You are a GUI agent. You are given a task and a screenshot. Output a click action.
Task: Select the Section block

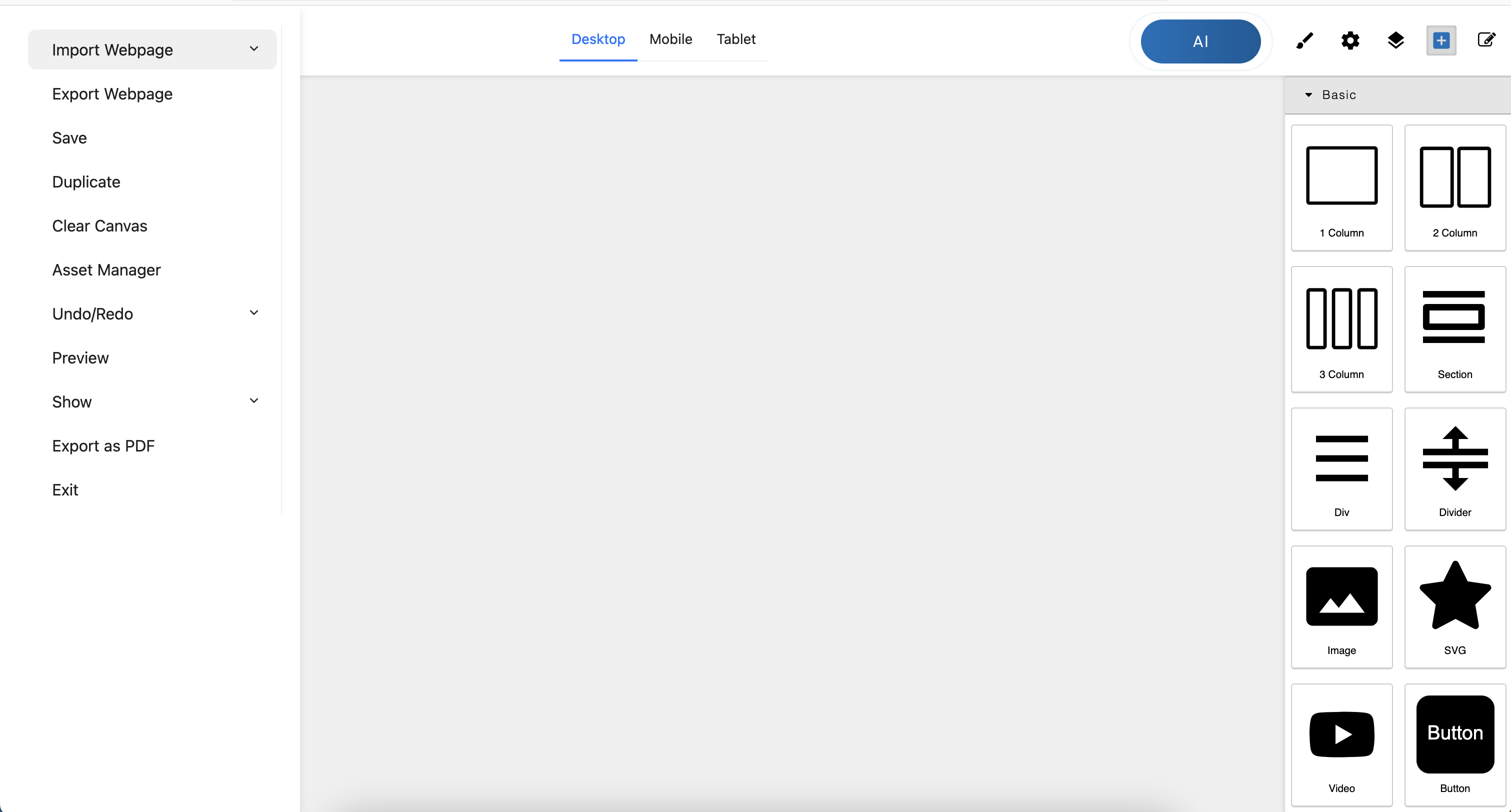click(1454, 329)
